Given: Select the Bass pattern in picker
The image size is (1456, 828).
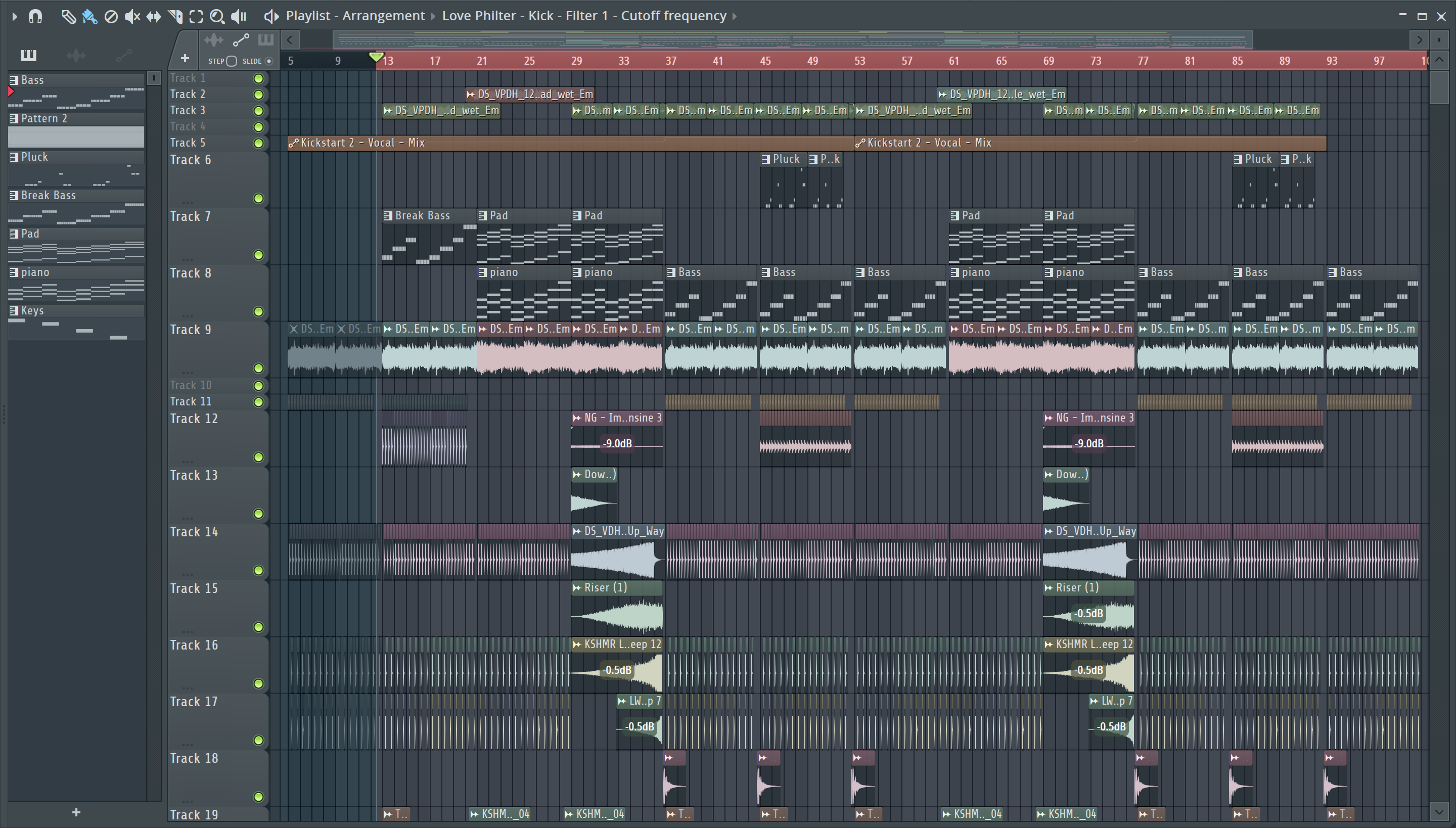Looking at the screenshot, I should click(76, 91).
